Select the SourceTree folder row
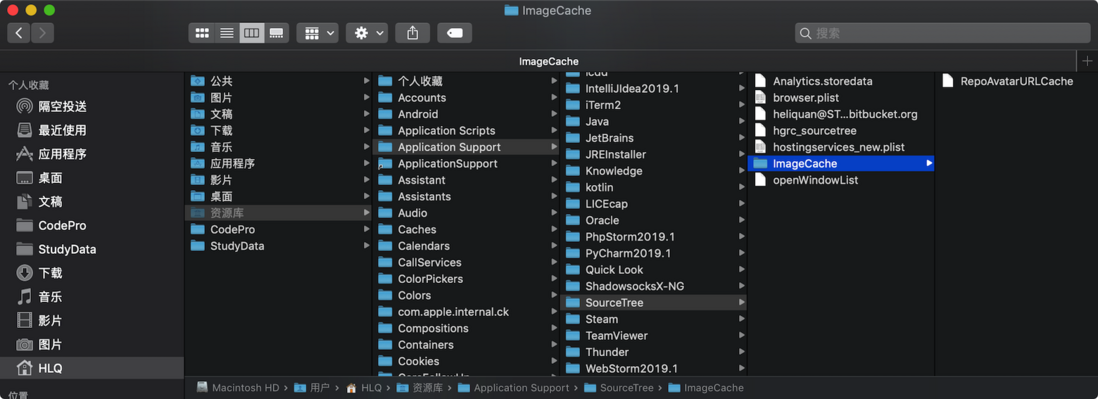Viewport: 1098px width, 399px height. point(653,302)
